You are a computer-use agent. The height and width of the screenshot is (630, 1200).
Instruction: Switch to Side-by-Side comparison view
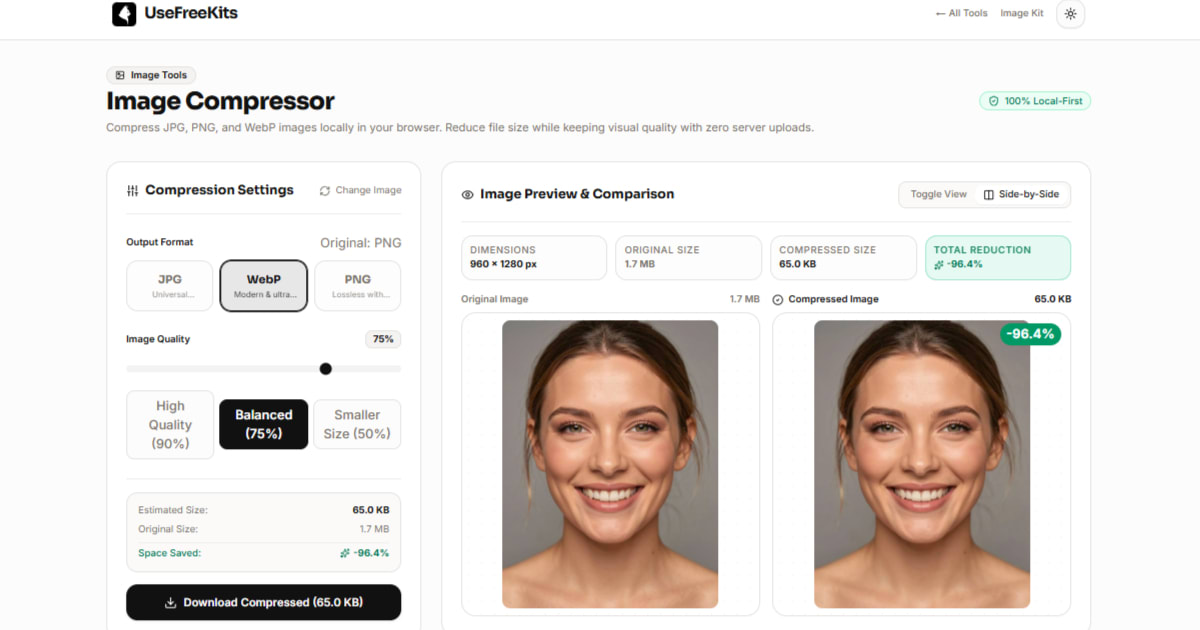1021,194
